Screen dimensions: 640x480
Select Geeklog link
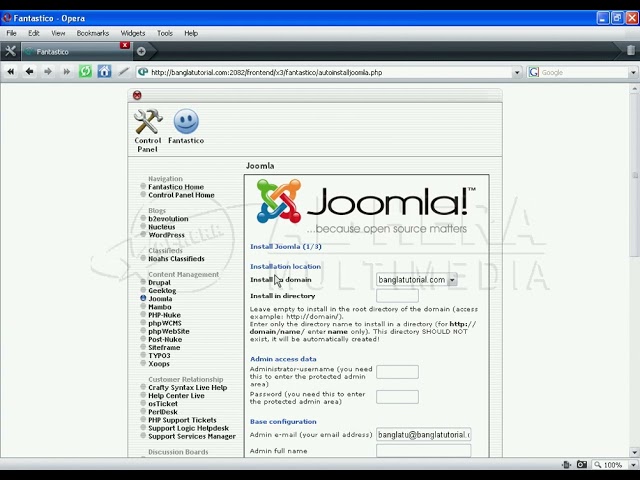pyautogui.click(x=162, y=291)
